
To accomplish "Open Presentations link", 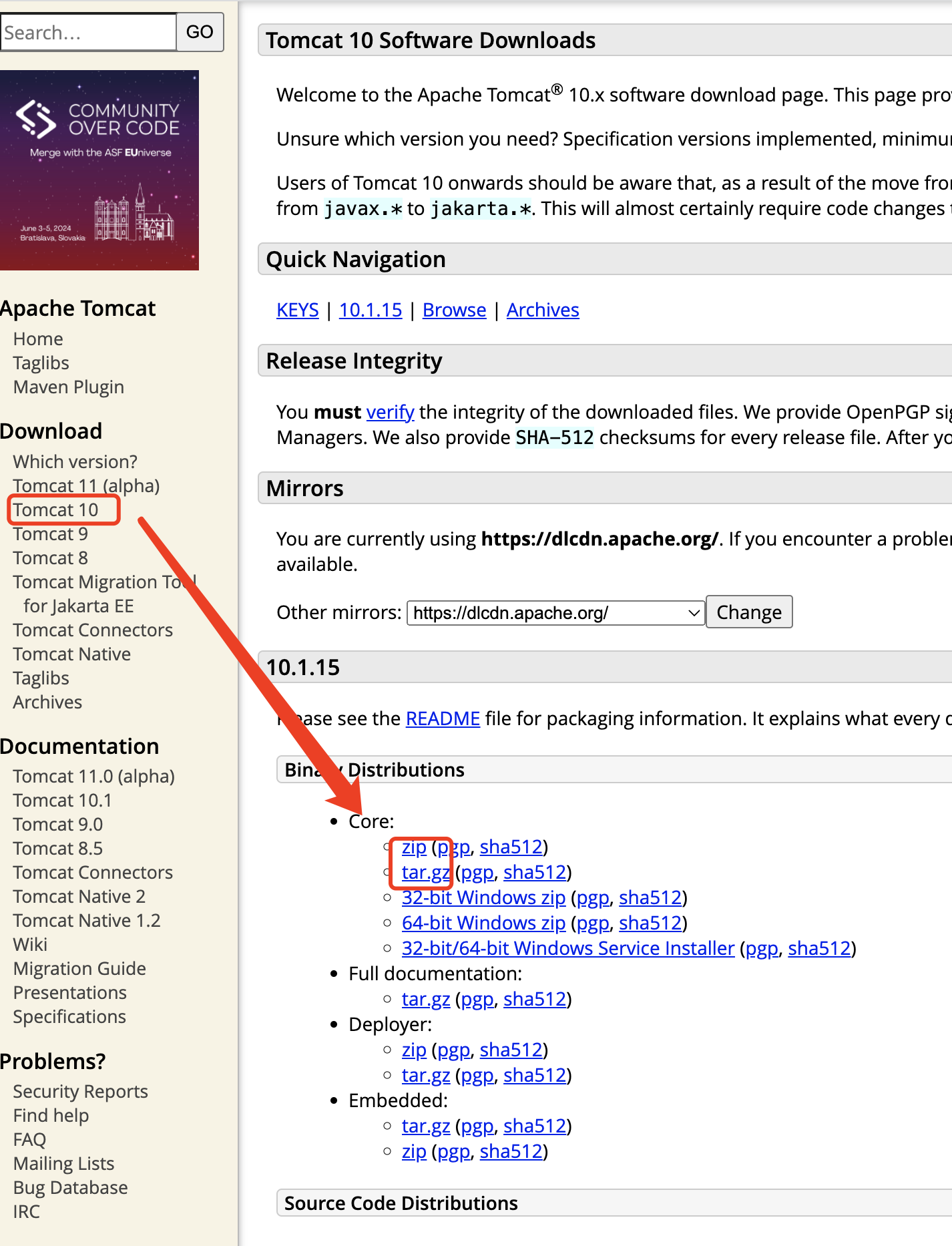I will pos(70,993).
